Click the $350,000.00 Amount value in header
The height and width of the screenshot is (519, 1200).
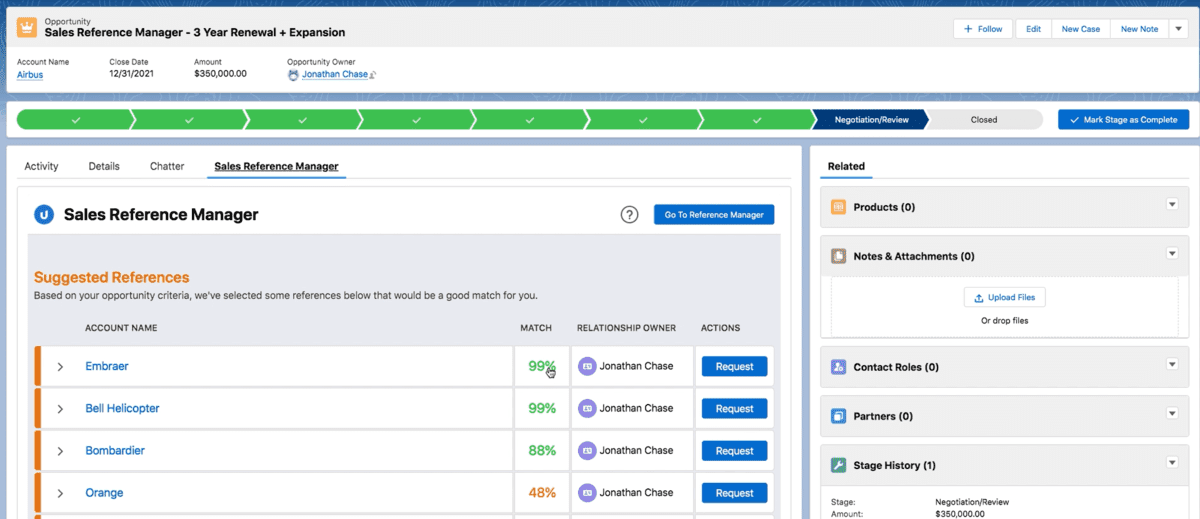(220, 74)
